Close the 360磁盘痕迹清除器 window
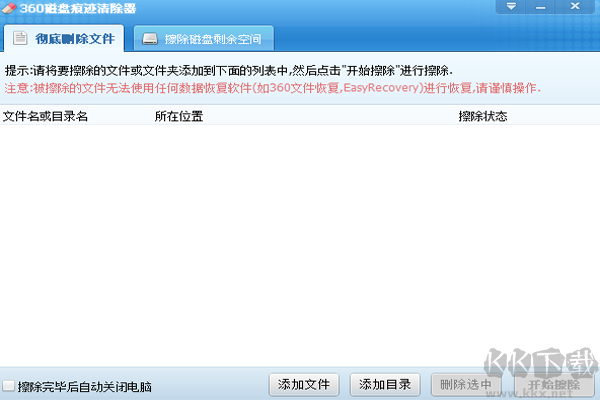The width and height of the screenshot is (600, 400). (x=575, y=7)
